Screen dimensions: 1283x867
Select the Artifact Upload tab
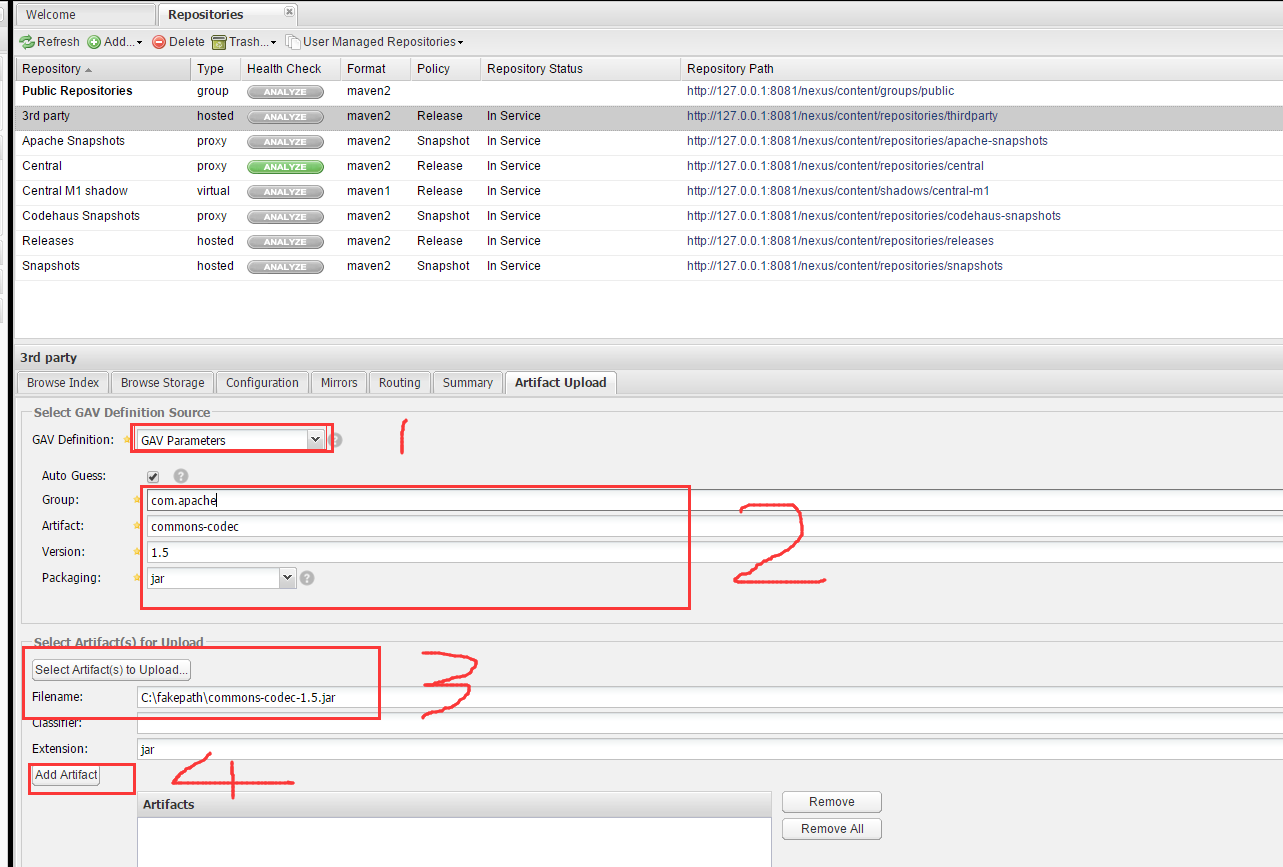click(x=561, y=383)
